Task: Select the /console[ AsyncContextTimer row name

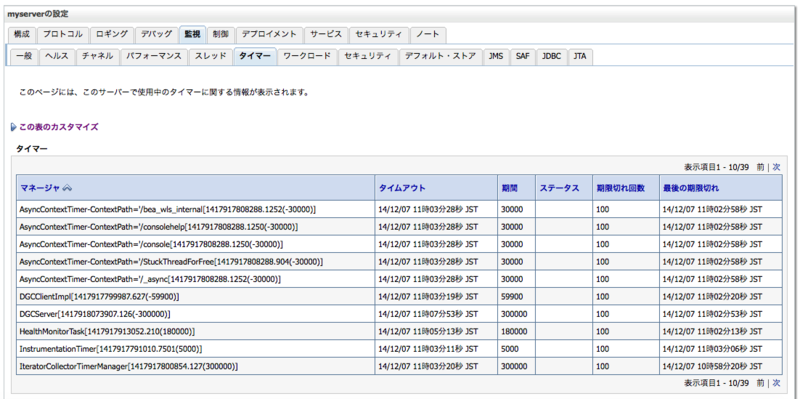Action: 151,244
